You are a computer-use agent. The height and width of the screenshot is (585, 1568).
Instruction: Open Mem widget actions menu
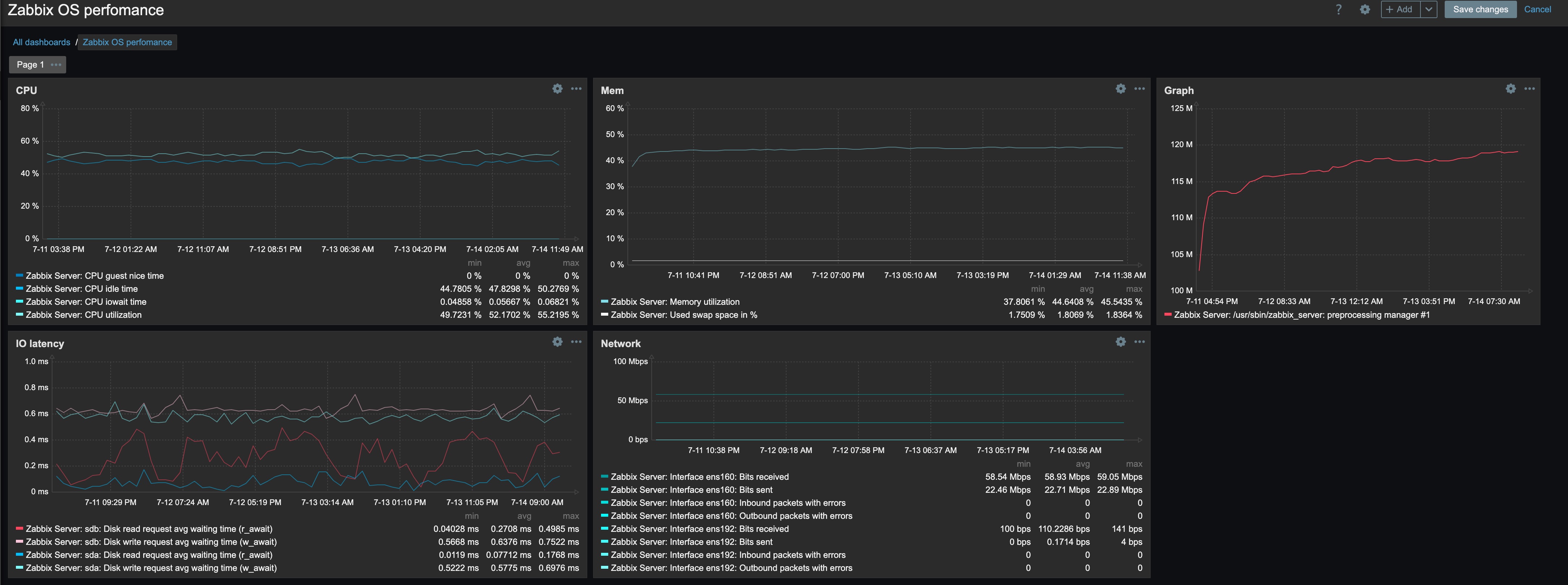[x=1139, y=88]
